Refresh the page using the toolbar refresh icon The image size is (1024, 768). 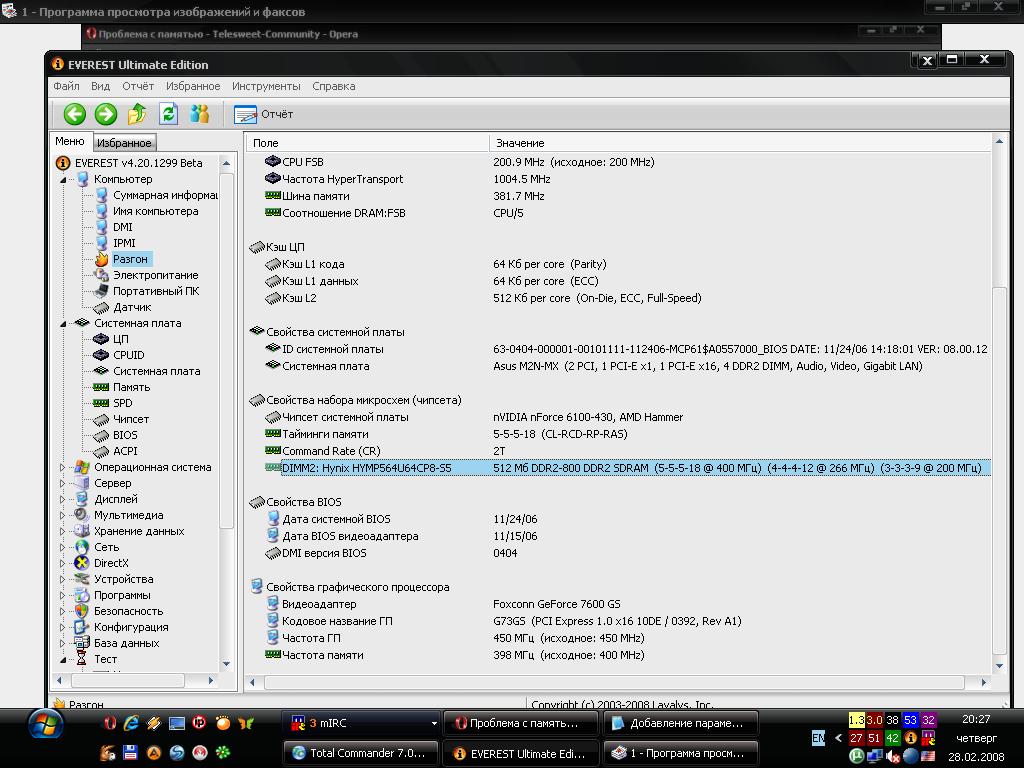168,114
